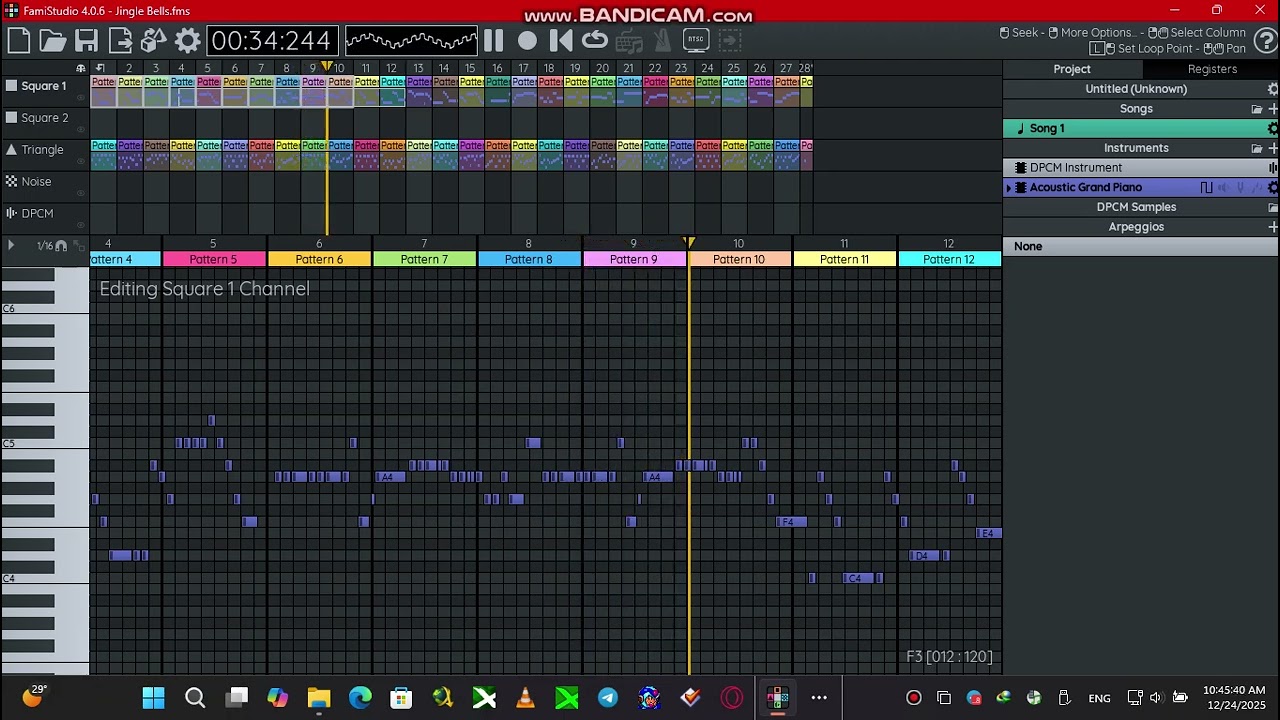Select the Square 1 channel
The width and height of the screenshot is (1280, 720).
[x=44, y=86]
